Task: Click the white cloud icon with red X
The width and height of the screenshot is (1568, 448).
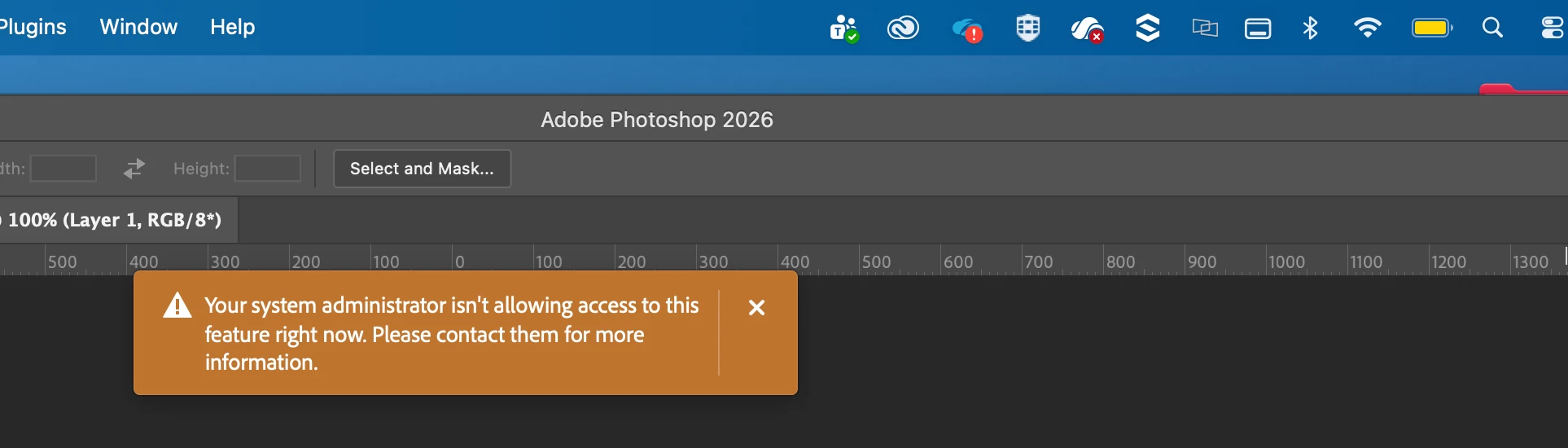Action: pyautogui.click(x=1087, y=29)
